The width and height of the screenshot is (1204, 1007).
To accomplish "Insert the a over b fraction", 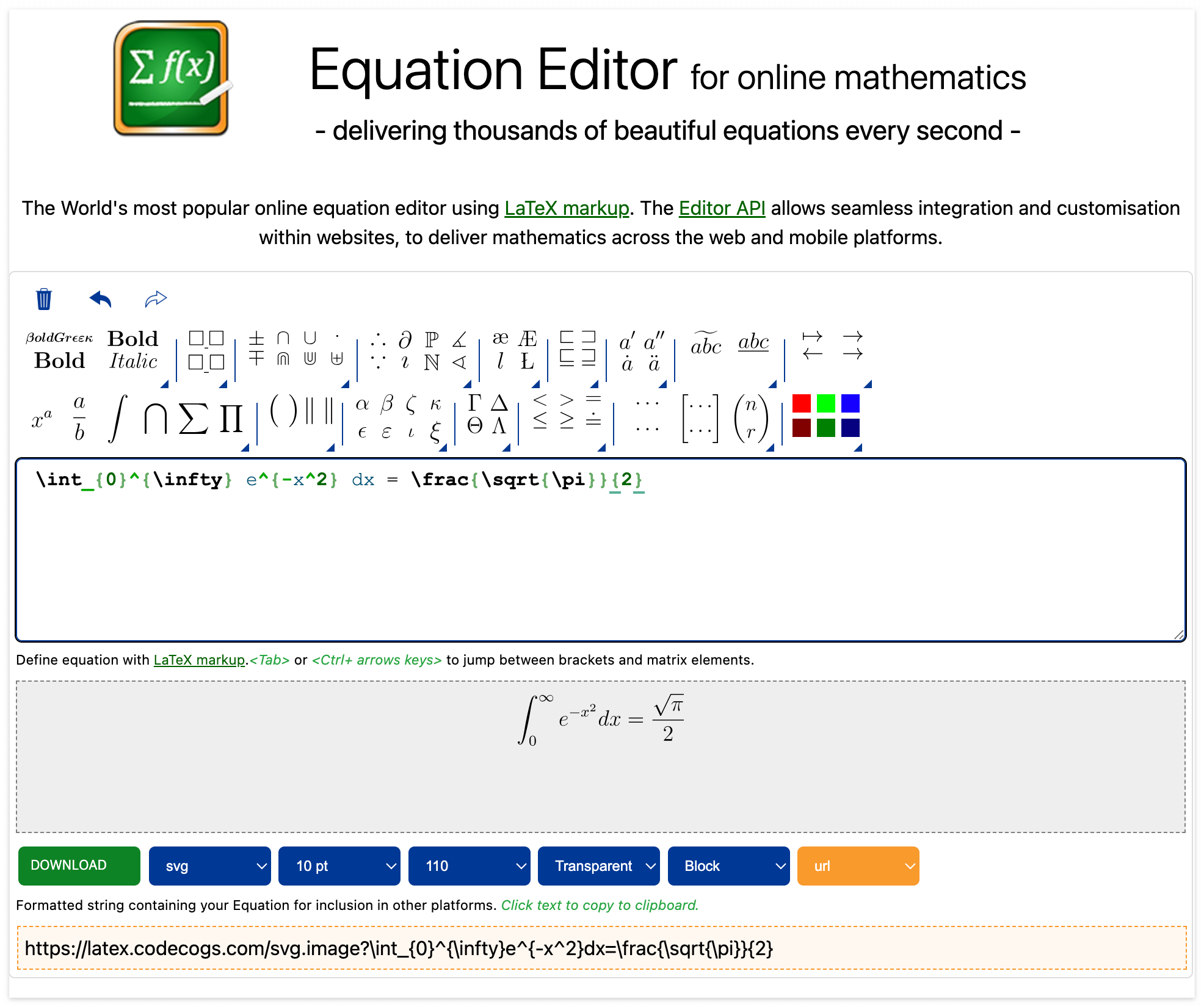I will click(x=79, y=419).
